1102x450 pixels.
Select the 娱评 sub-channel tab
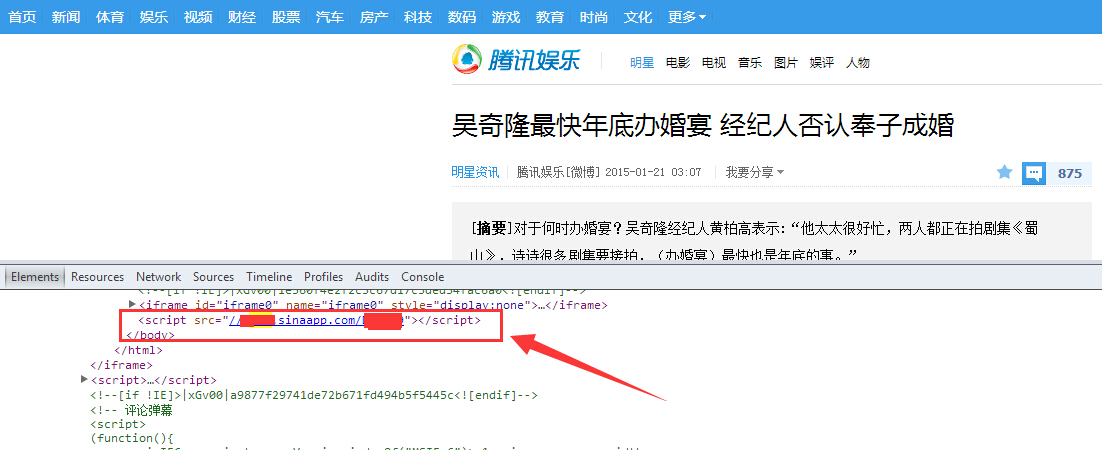pos(821,63)
